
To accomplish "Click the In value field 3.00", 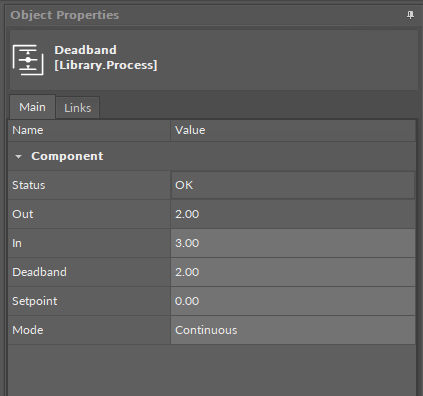I will click(x=293, y=243).
